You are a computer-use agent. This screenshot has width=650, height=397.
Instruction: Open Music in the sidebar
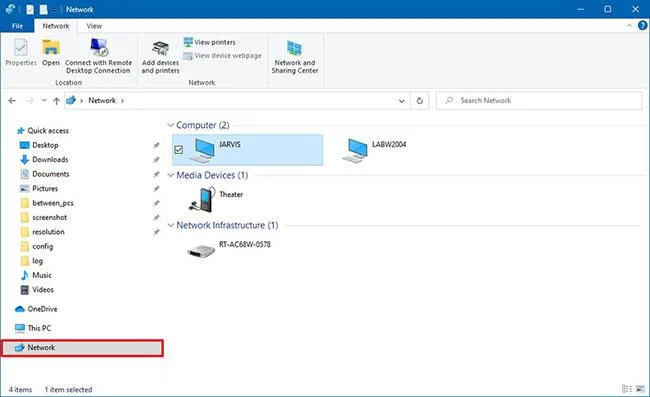click(x=36, y=275)
